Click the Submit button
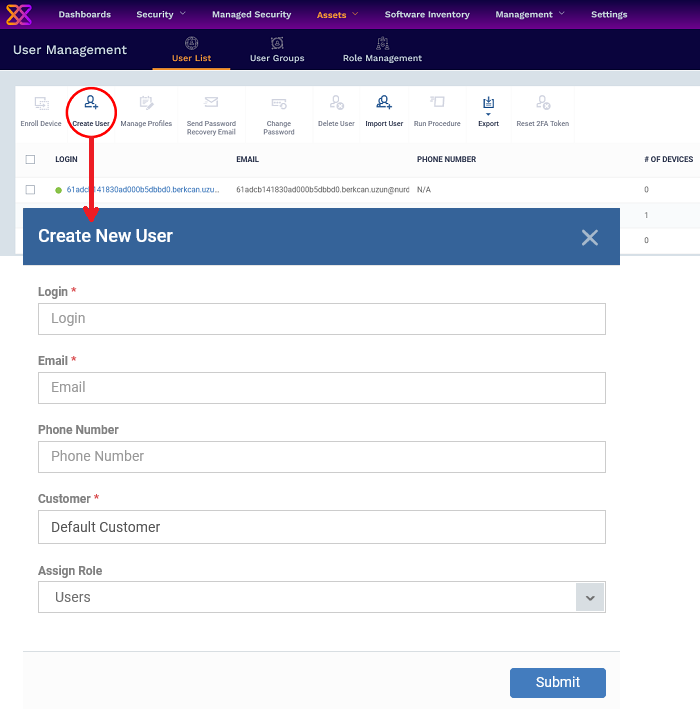700x709 pixels. click(x=557, y=682)
